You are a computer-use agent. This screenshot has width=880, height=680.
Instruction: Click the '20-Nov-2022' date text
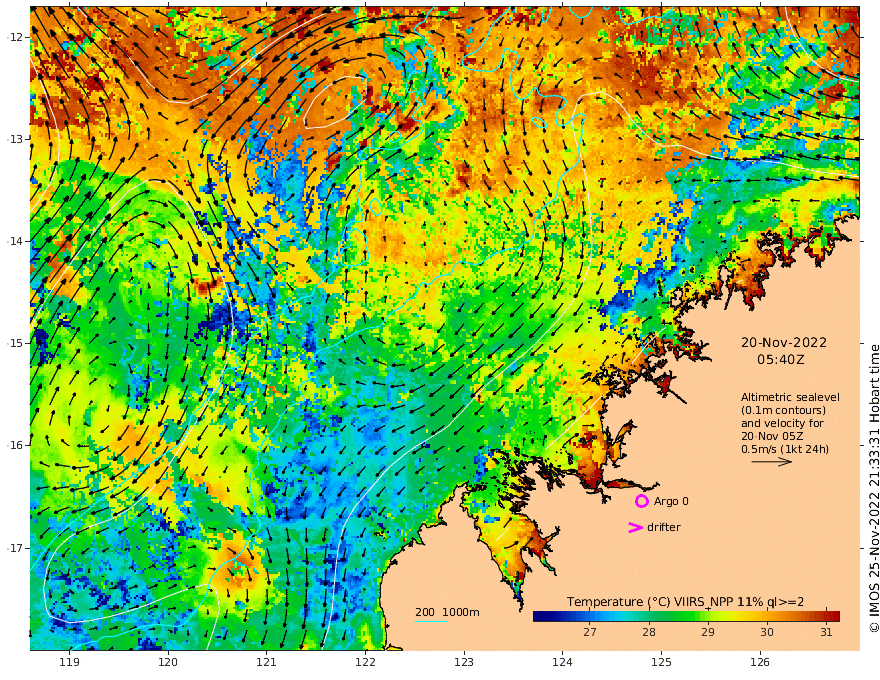coord(784,342)
